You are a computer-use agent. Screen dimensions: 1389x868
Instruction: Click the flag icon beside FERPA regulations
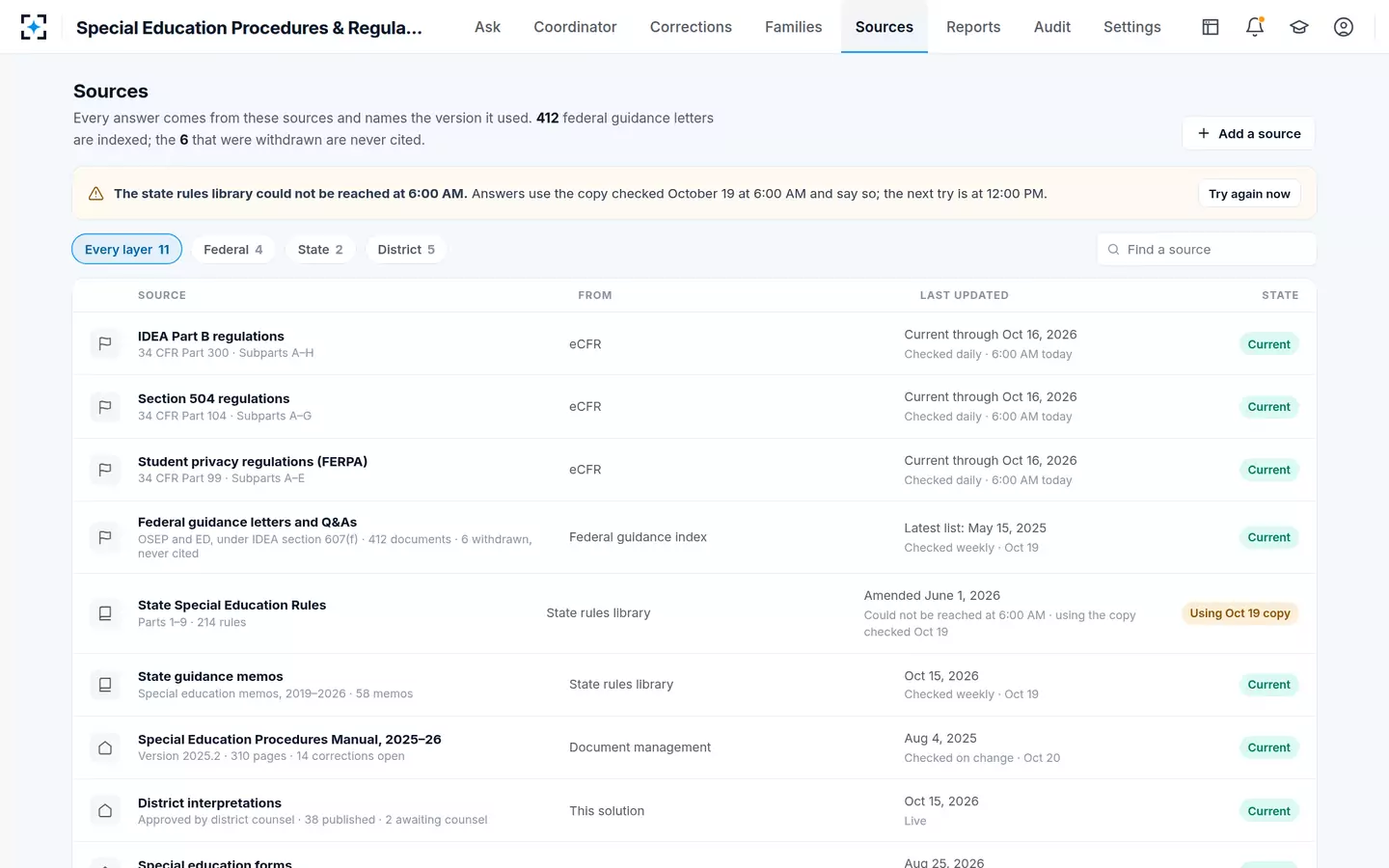pos(105,470)
